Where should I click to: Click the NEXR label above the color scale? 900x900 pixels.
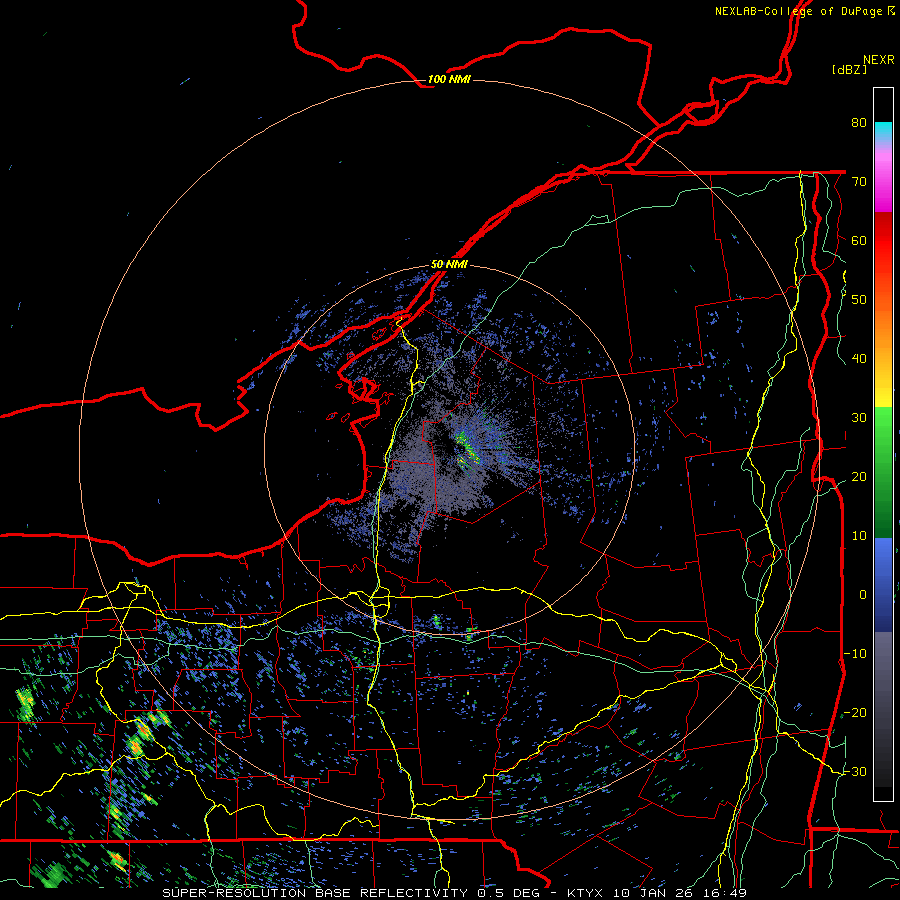tap(879, 60)
